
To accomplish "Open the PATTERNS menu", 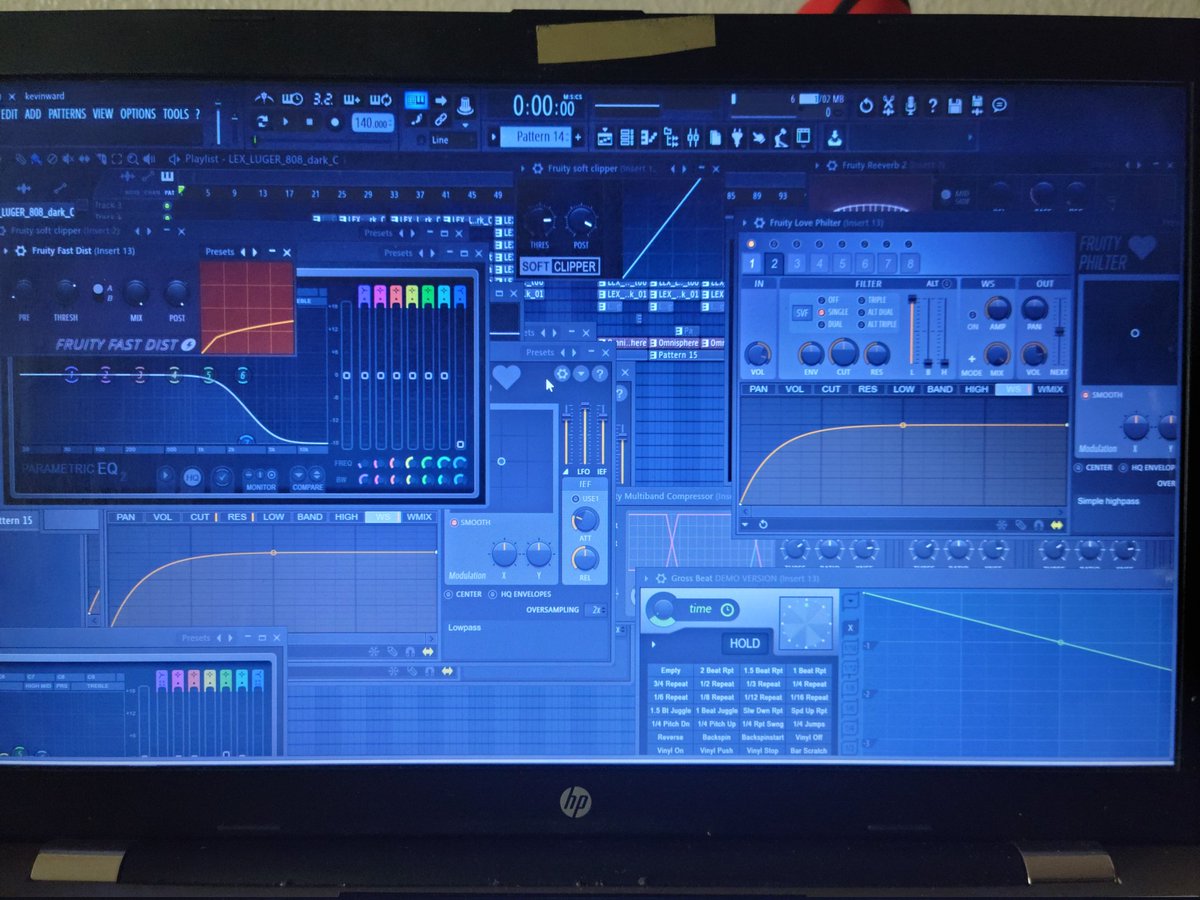I will click(x=67, y=114).
